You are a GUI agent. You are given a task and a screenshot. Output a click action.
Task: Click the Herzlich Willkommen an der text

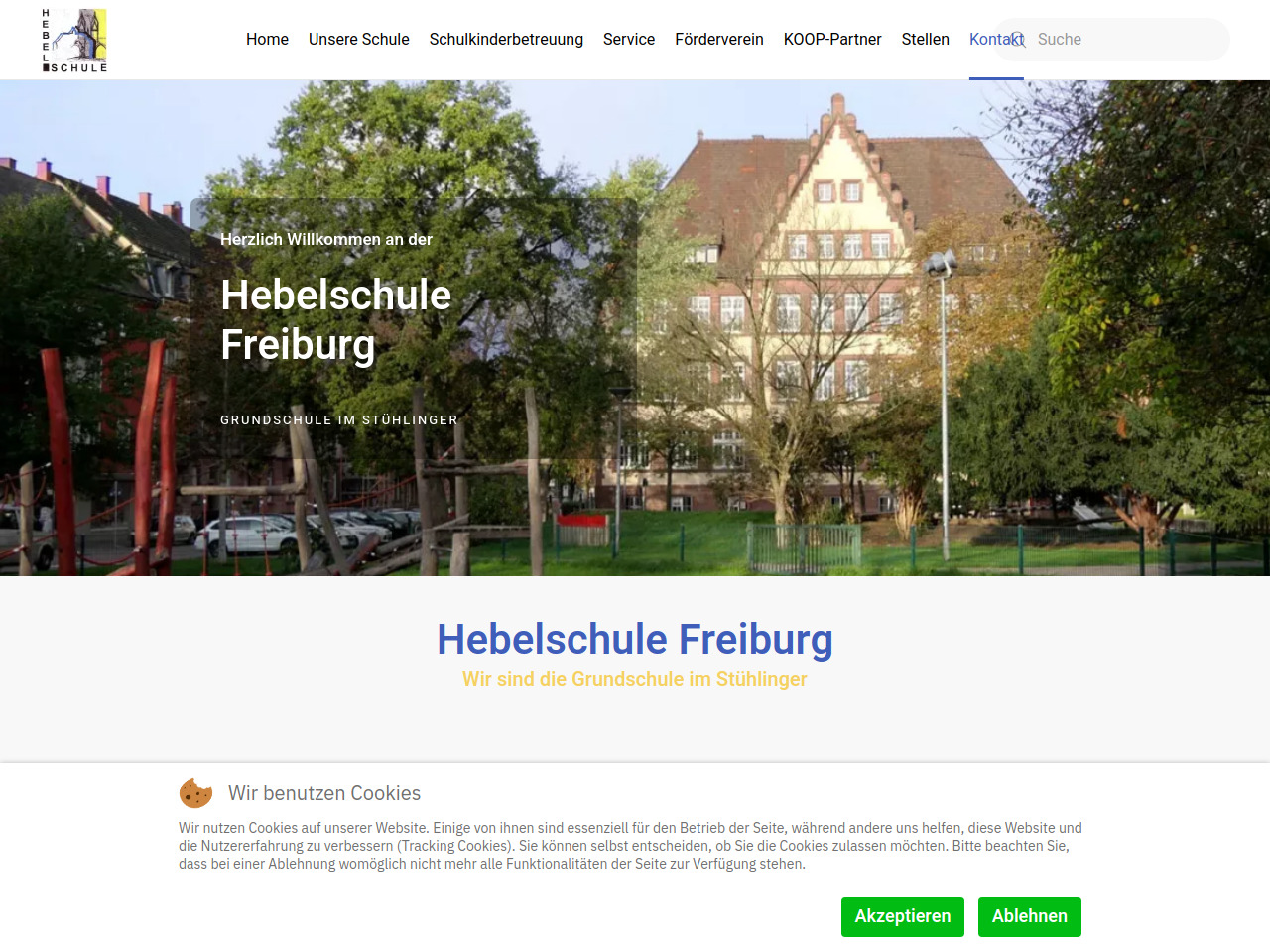coord(326,239)
